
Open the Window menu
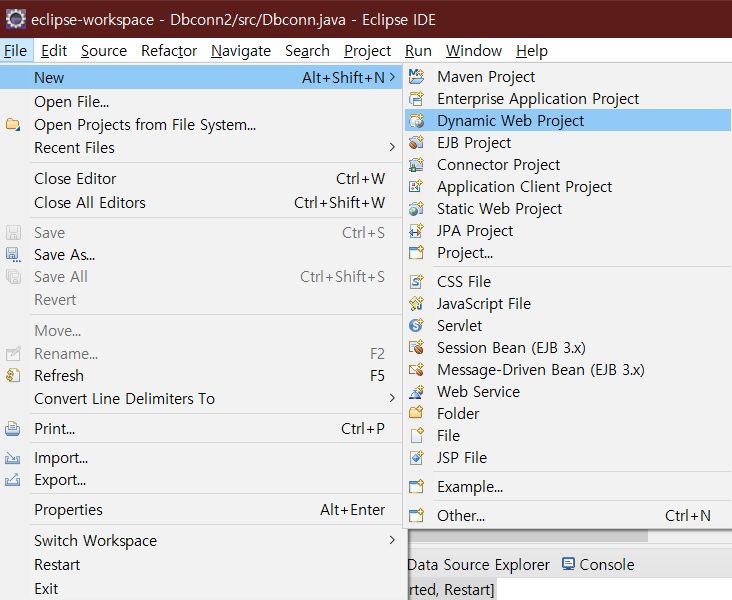(x=474, y=50)
